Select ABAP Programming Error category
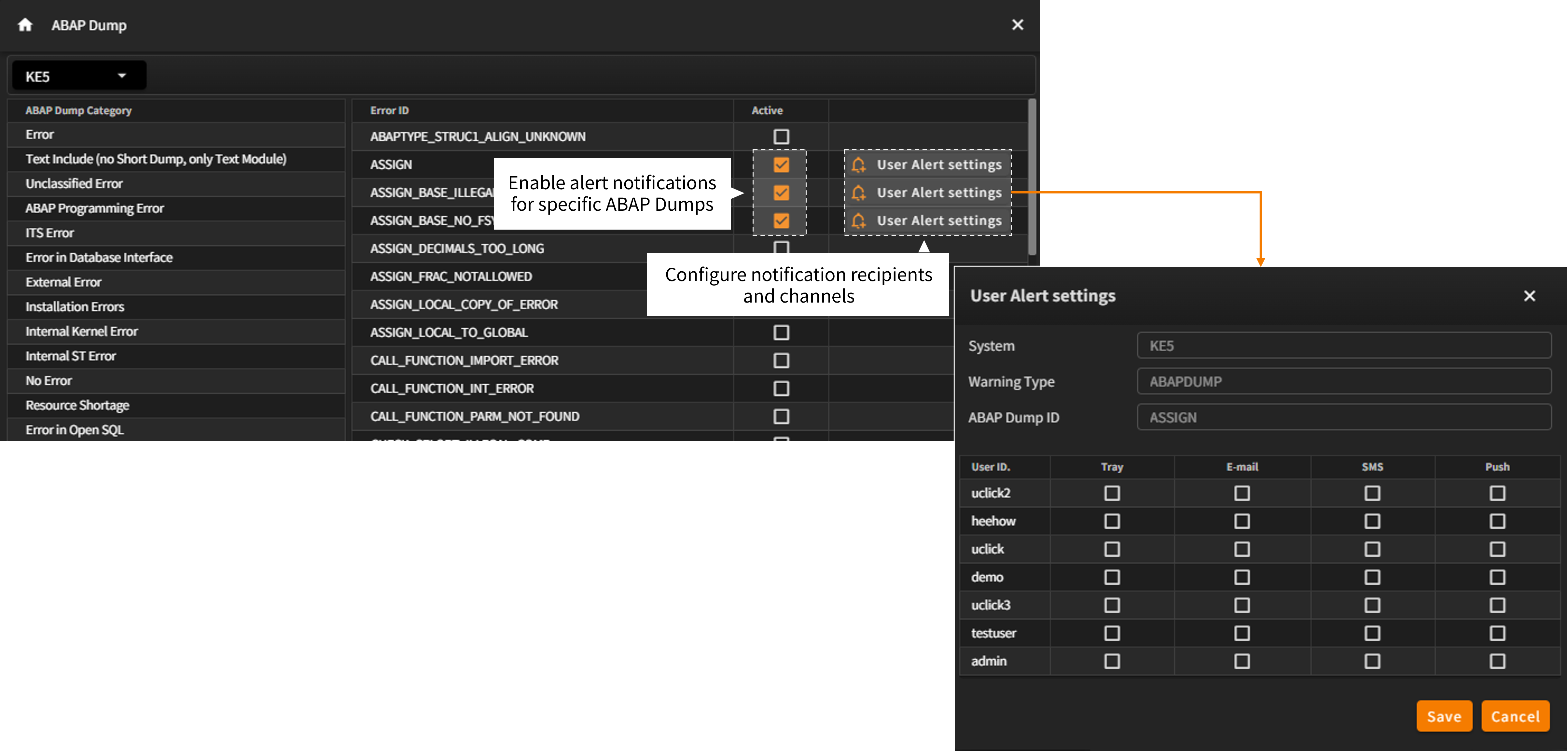 (94, 208)
